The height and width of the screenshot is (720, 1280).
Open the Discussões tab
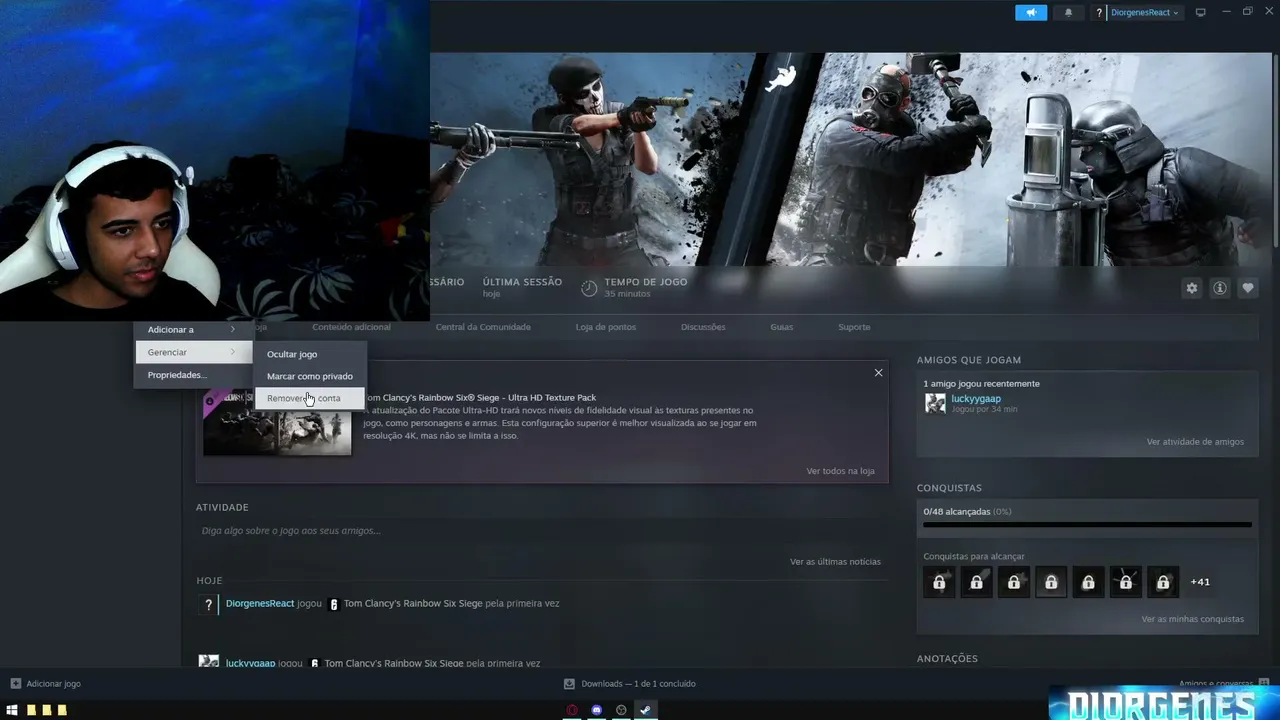click(x=703, y=327)
